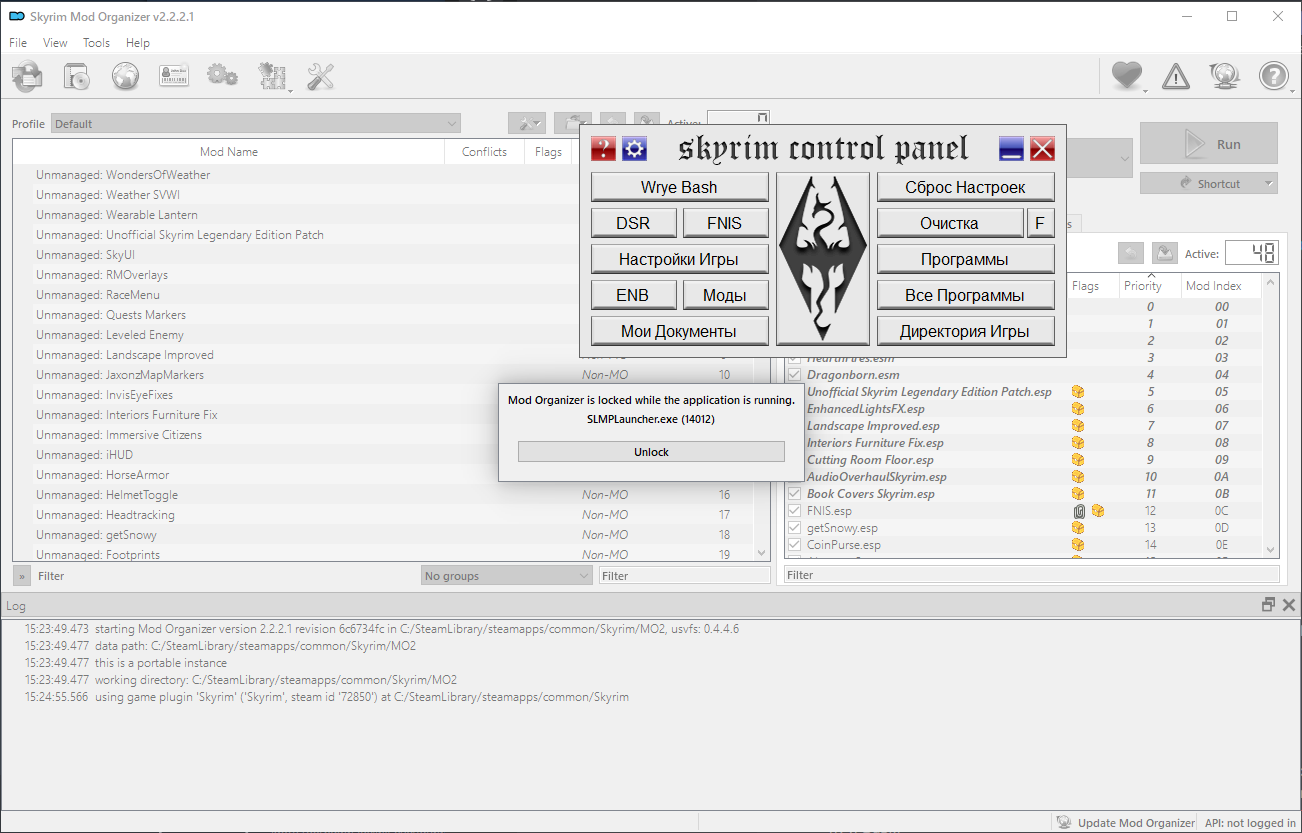Click the create backup icon beside Active 48

1164,254
